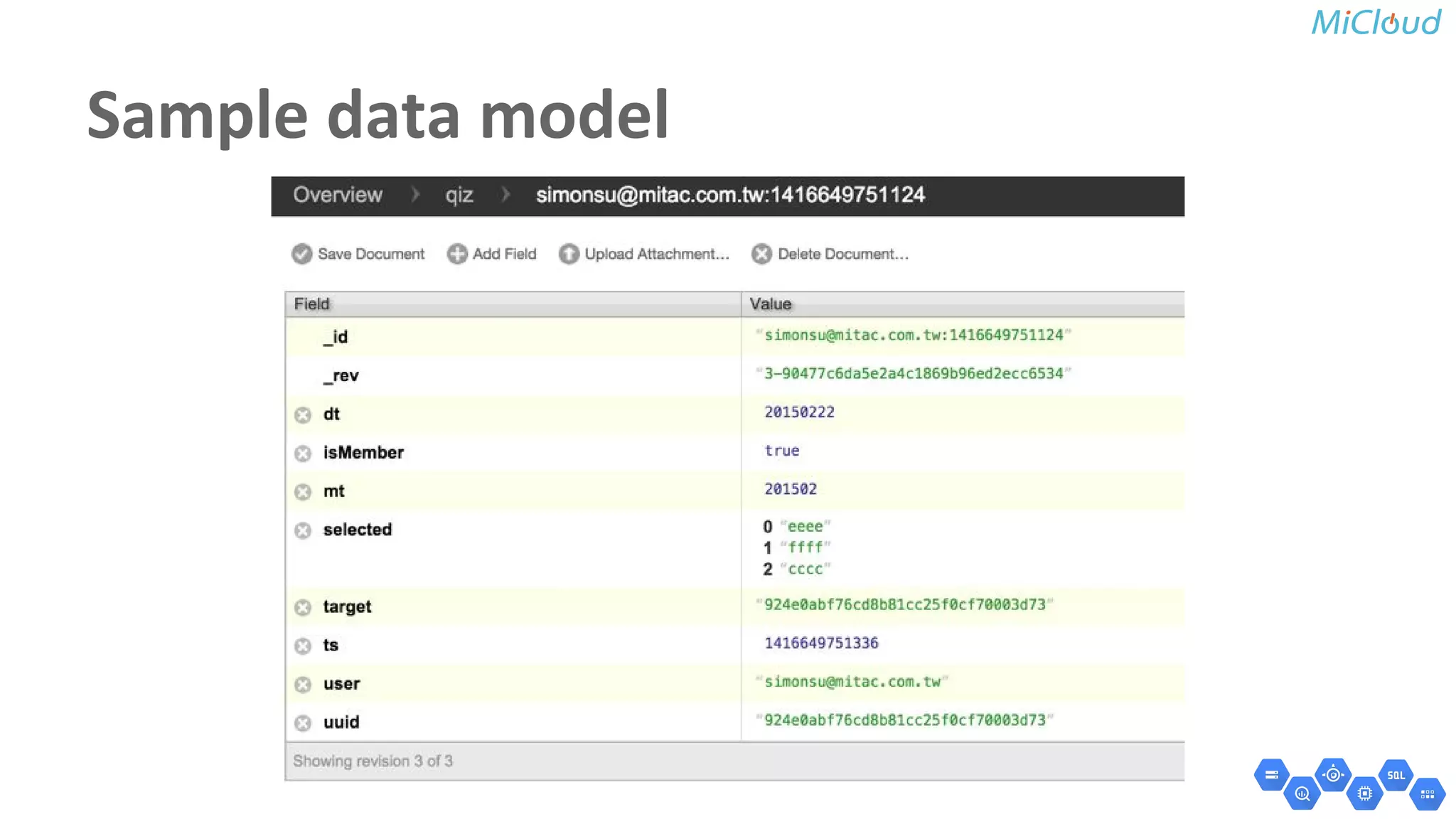Click the MiCloud logo
This screenshot has height=819, width=1456.
1376,23
